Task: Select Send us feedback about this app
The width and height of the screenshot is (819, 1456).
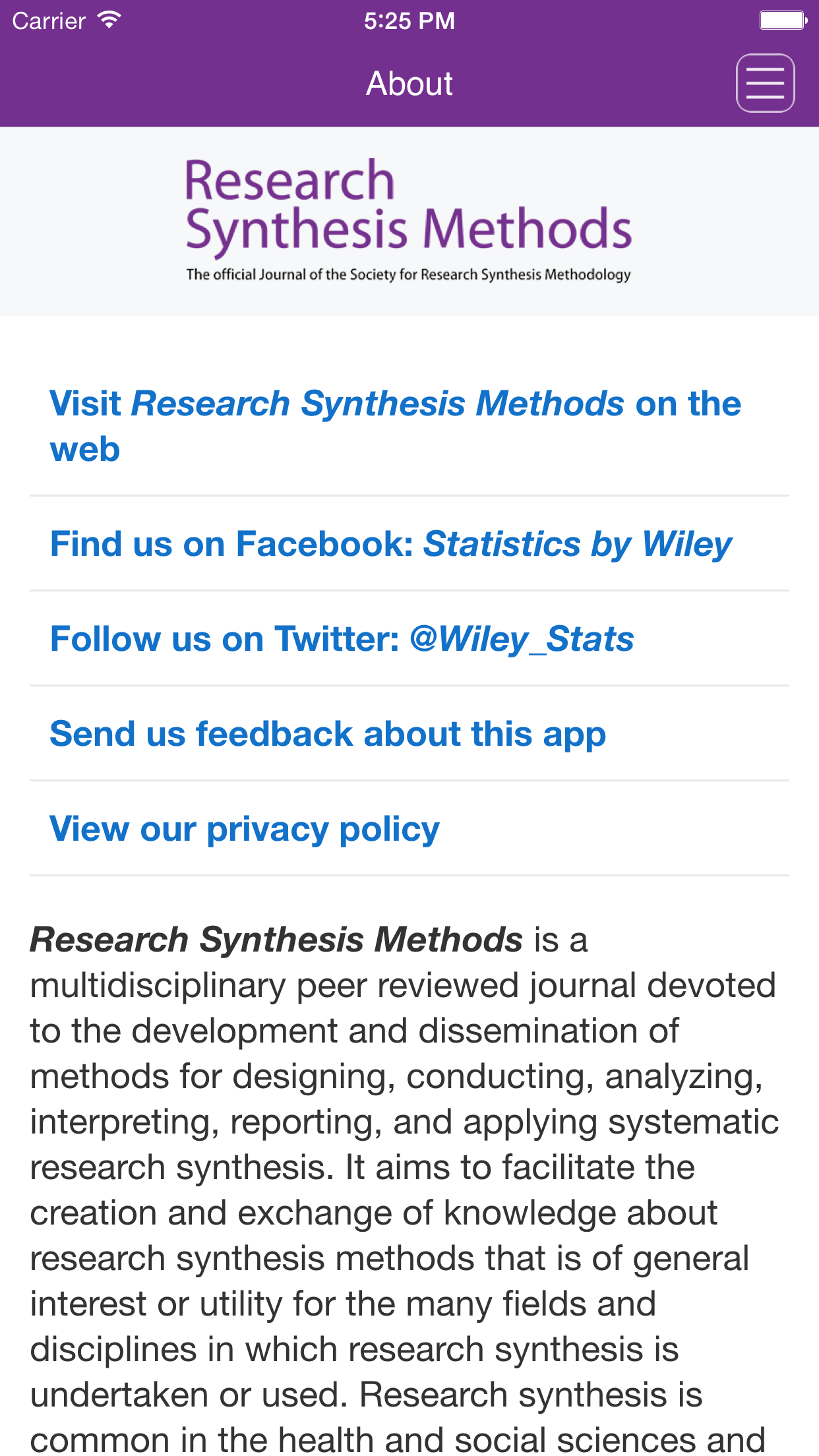Action: 328,734
